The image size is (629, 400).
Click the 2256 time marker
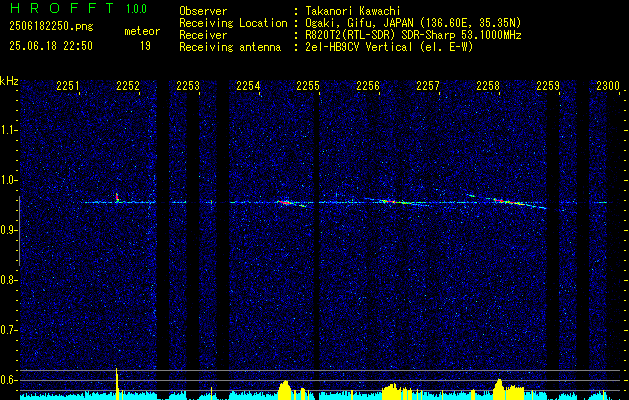pos(368,85)
